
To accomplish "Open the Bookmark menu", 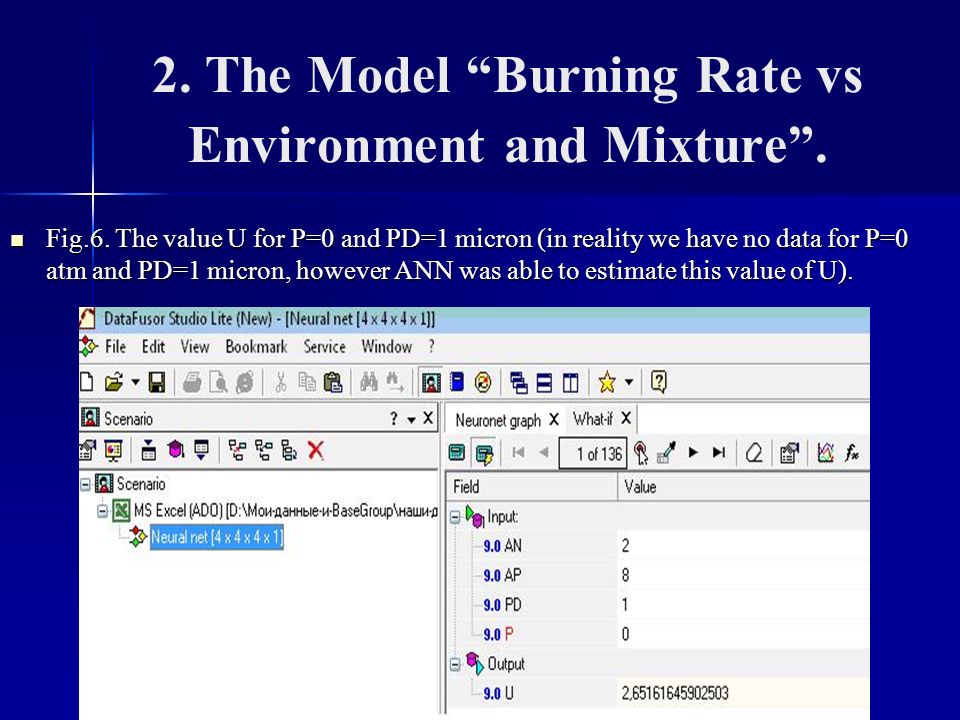I will 256,347.
